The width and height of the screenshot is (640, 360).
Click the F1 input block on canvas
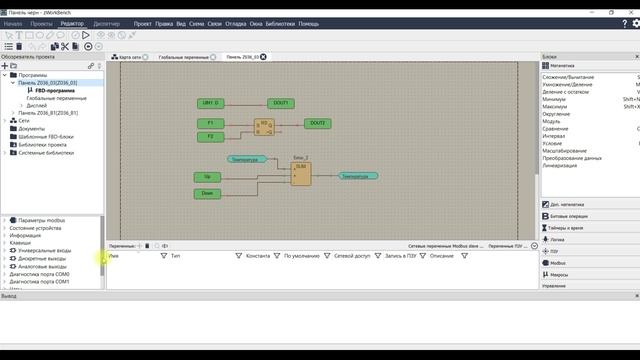211,123
